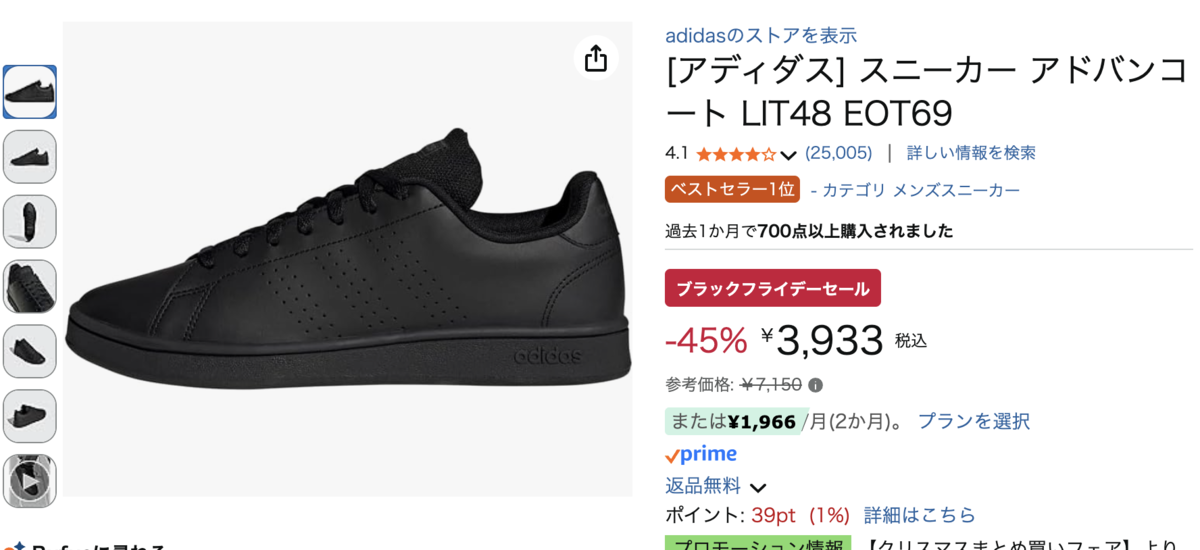Select the first side-view shoe thumbnail
This screenshot has height=550, width=1200.
(x=30, y=92)
